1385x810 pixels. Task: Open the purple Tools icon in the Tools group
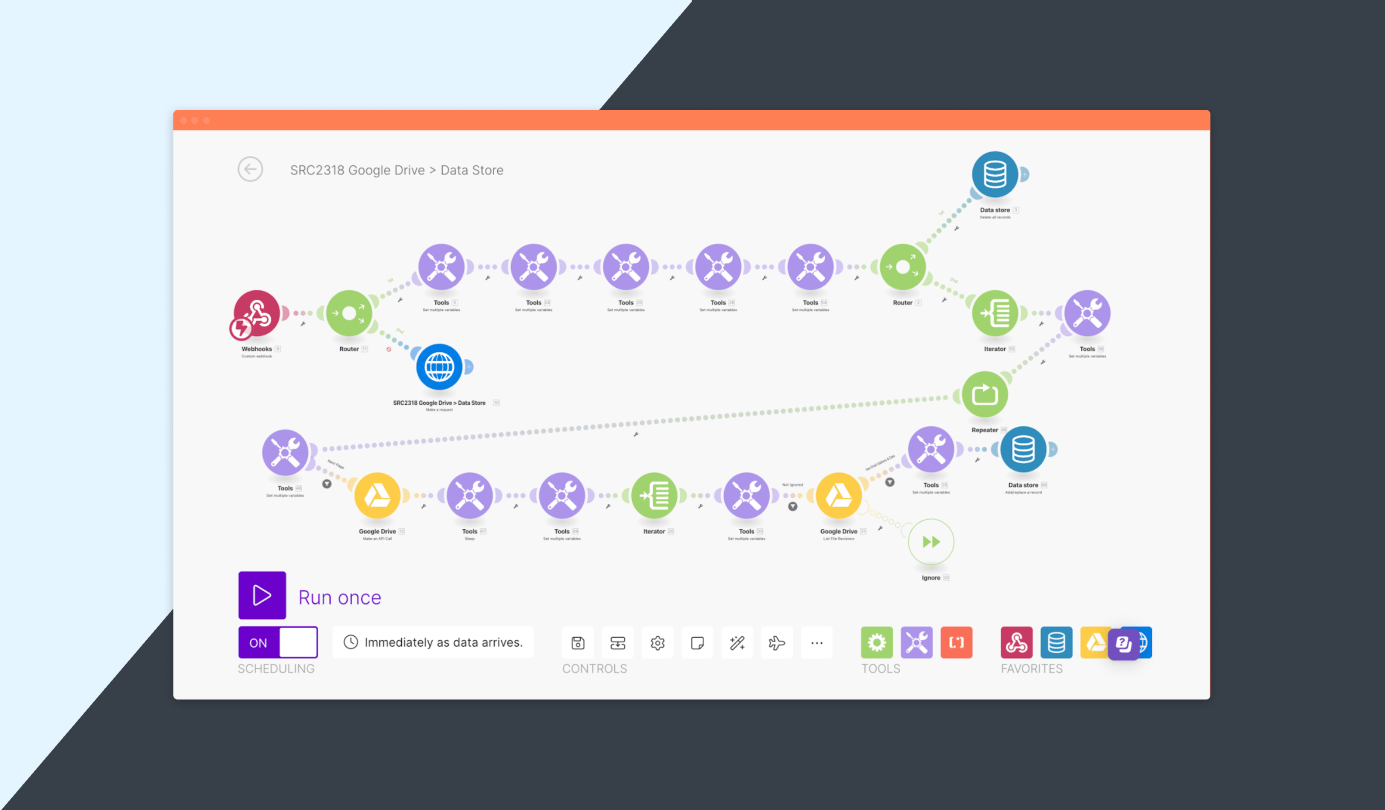(x=917, y=643)
